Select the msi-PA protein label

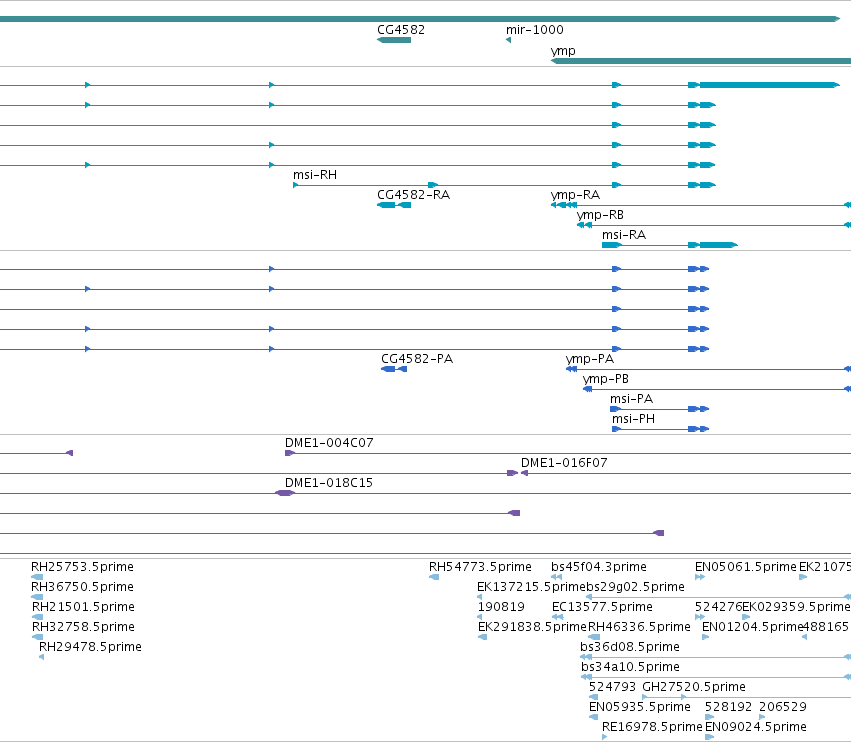click(631, 399)
